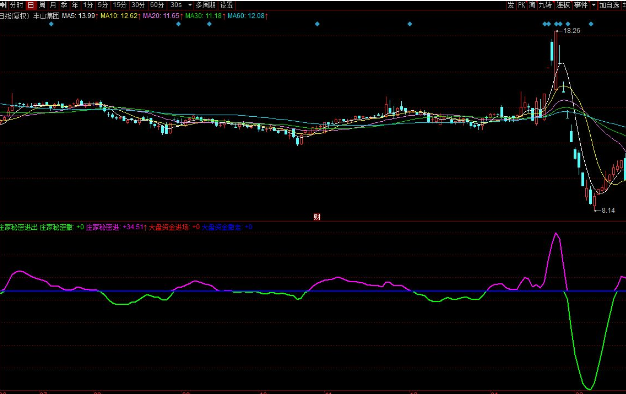The image size is (626, 394).
Task: Select the 15分 chart period
Action: point(119,5)
